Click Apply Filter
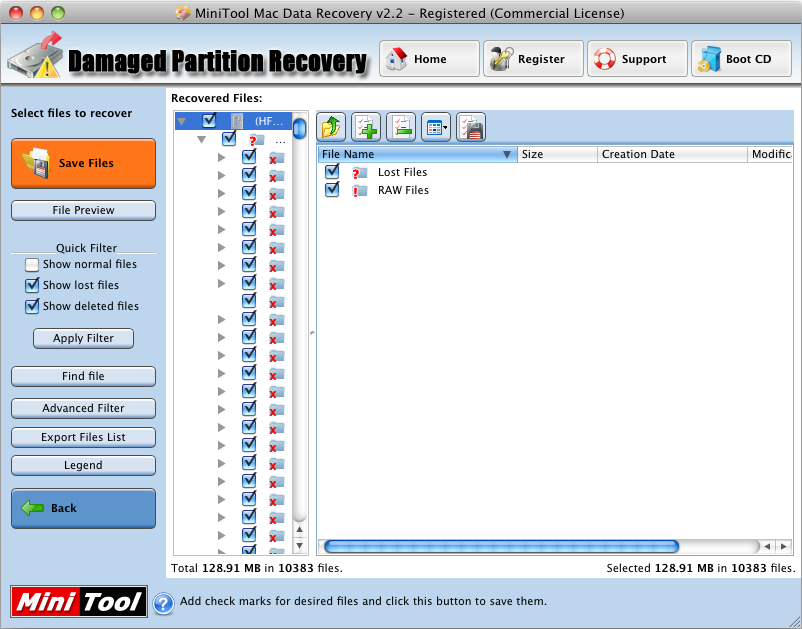Screen dimensions: 802x629 pos(83,338)
